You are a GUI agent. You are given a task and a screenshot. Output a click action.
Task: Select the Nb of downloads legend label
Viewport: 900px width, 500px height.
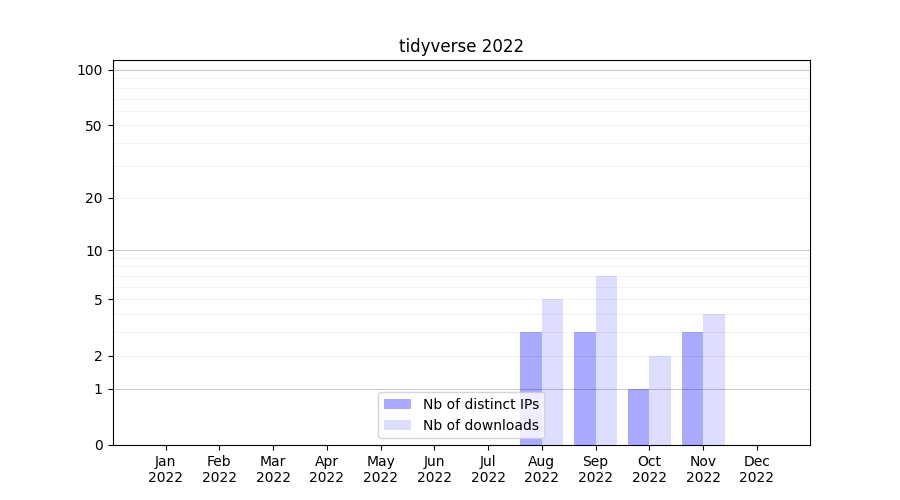tap(480, 425)
